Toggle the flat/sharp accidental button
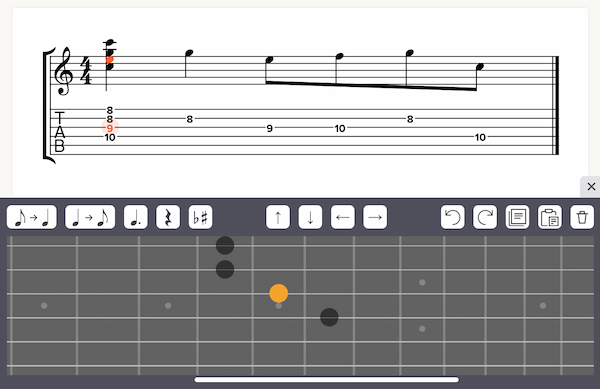Screen dimensions: 600x389 pyautogui.click(x=201, y=217)
